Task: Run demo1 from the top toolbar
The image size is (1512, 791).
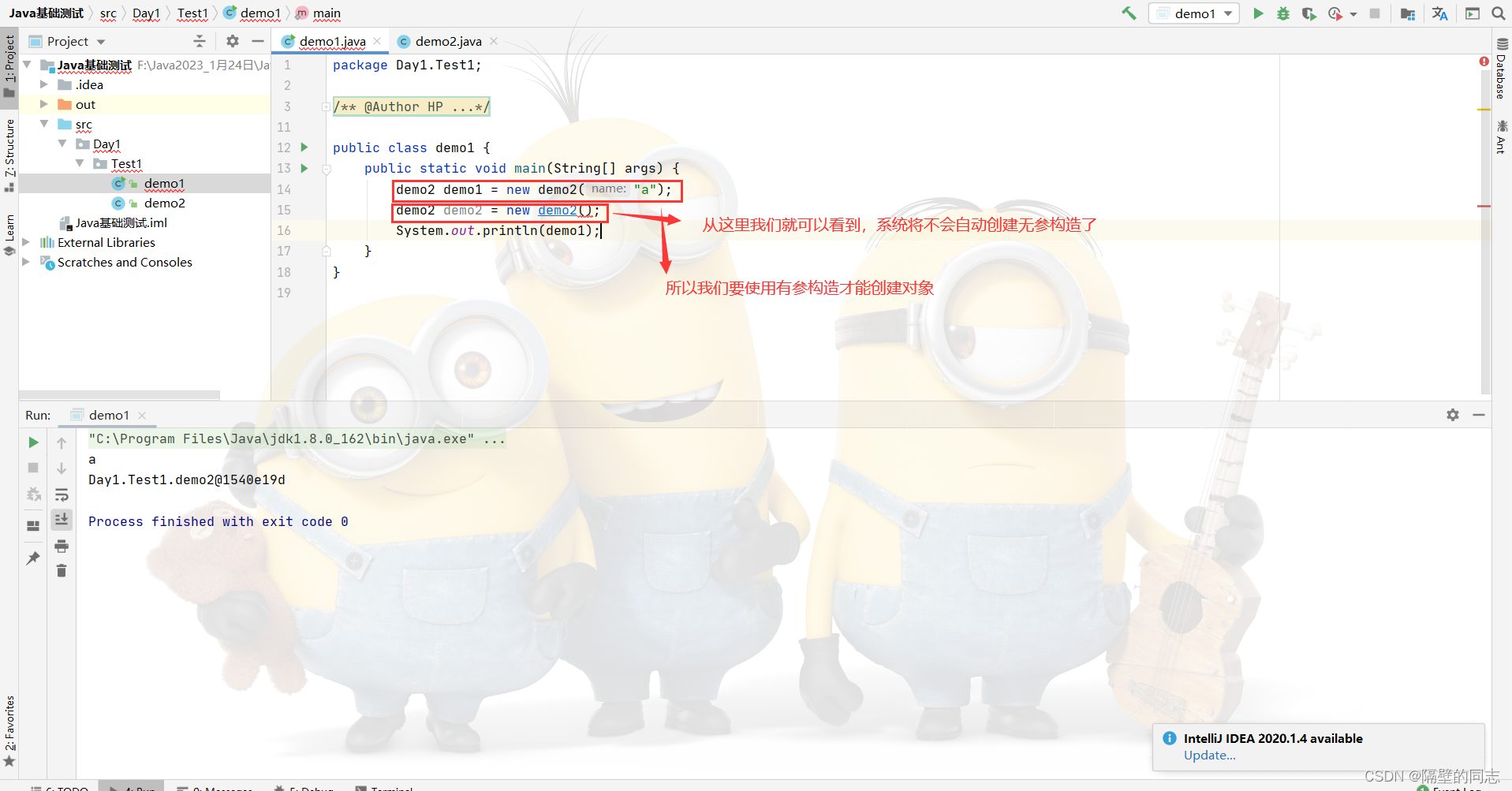Action: click(1258, 13)
